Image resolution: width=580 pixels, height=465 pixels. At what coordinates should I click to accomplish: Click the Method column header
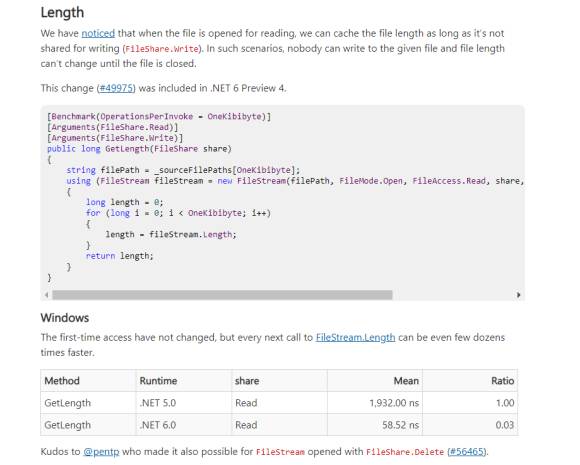tap(62, 381)
